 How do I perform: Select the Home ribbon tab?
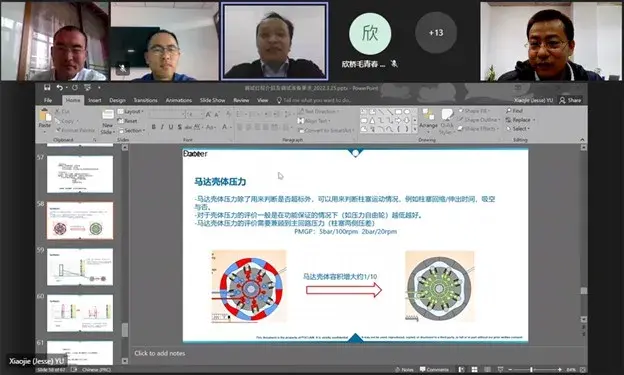pyautogui.click(x=72, y=100)
